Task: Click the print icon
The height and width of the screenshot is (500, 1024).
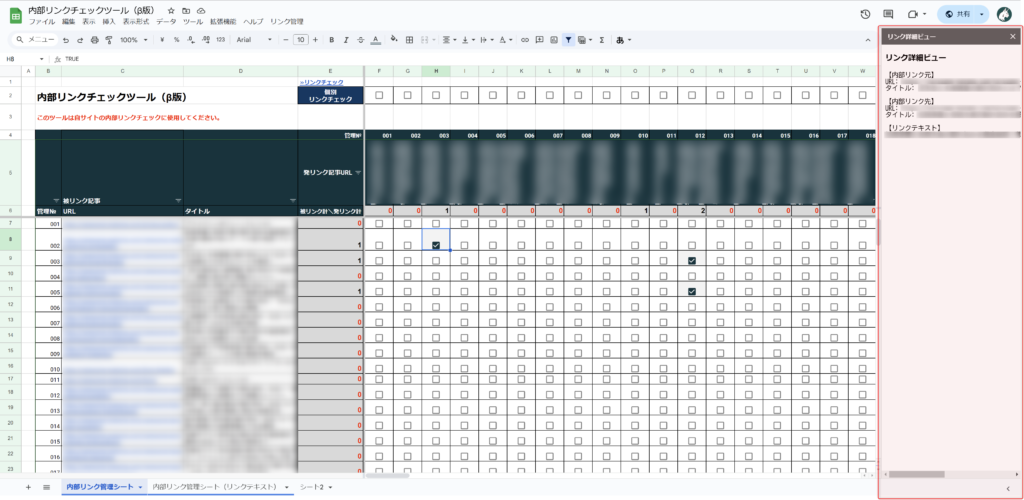Action: 95,40
